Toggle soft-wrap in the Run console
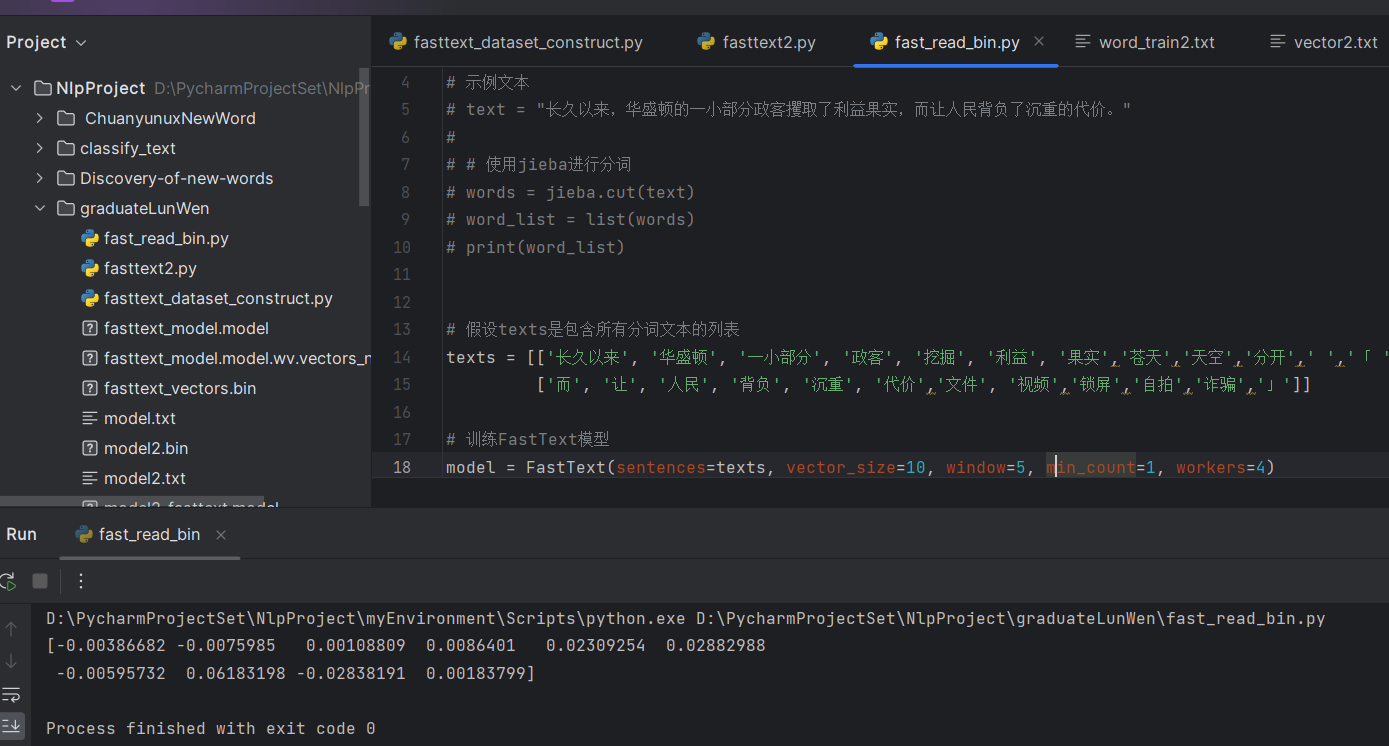The image size is (1389, 746). (x=11, y=693)
